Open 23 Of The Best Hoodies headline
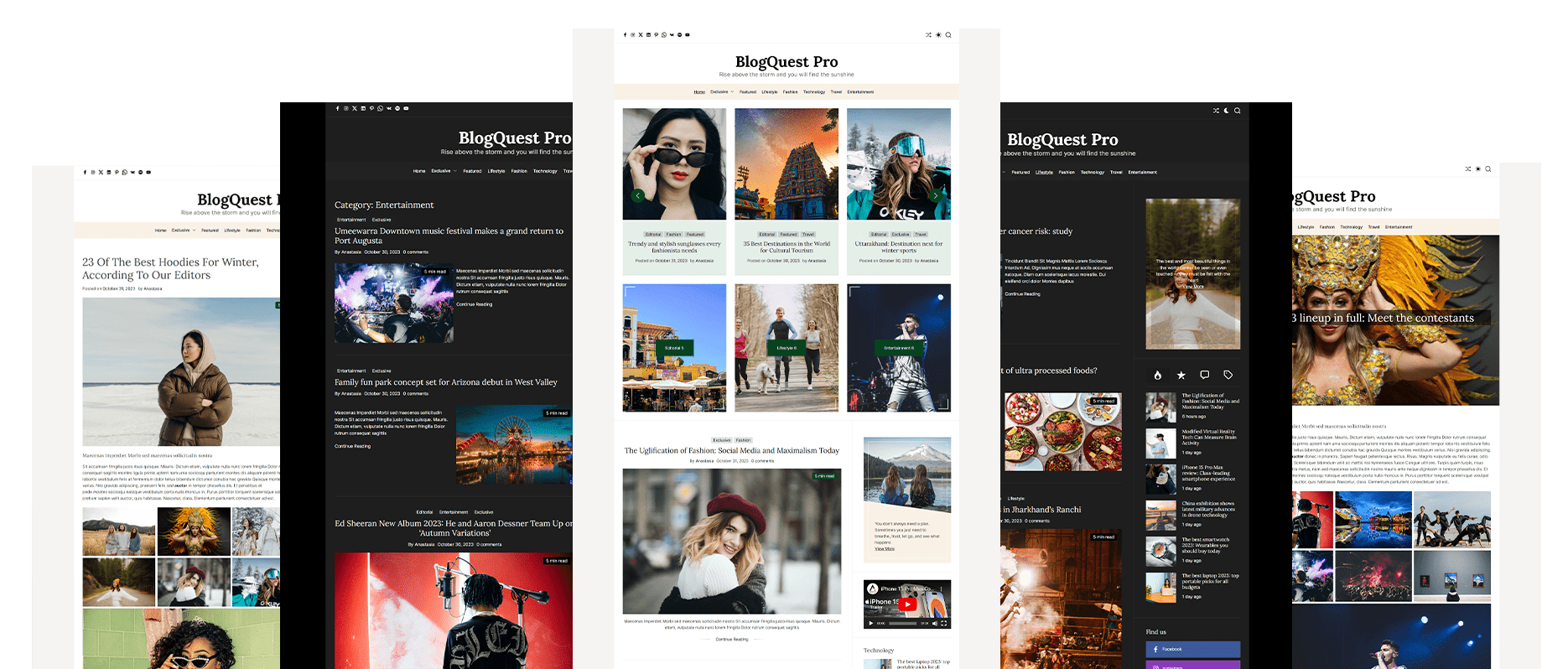The image size is (1568, 669). [x=170, y=268]
